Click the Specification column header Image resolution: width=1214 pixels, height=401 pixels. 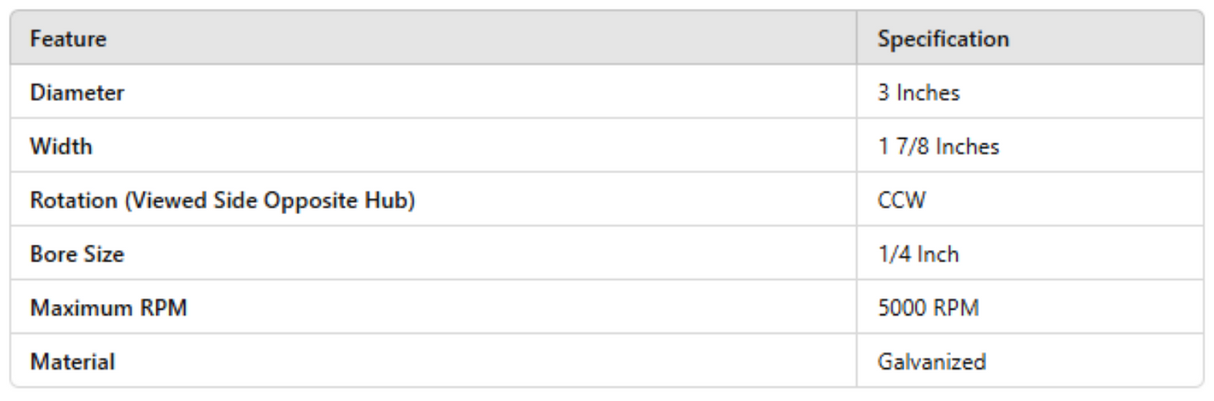(942, 39)
